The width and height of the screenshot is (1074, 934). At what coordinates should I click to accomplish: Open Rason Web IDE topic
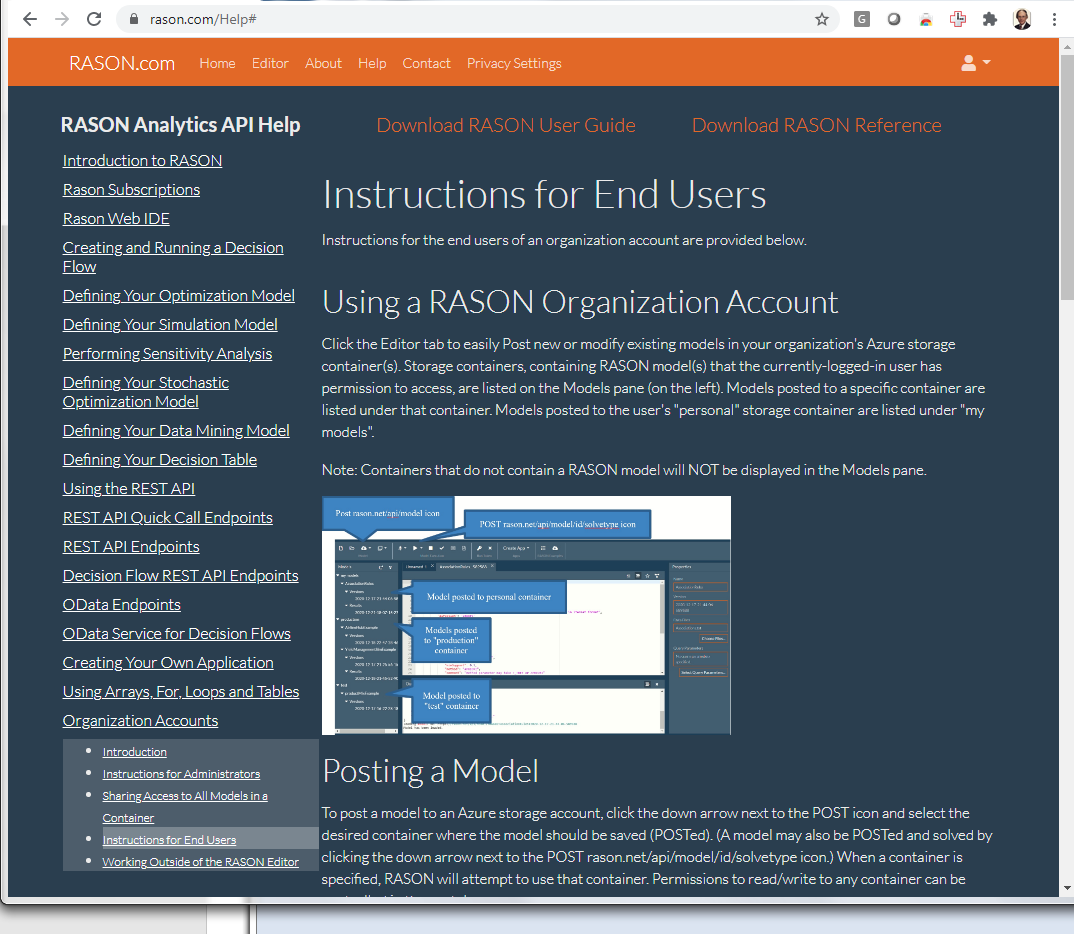pyautogui.click(x=116, y=218)
